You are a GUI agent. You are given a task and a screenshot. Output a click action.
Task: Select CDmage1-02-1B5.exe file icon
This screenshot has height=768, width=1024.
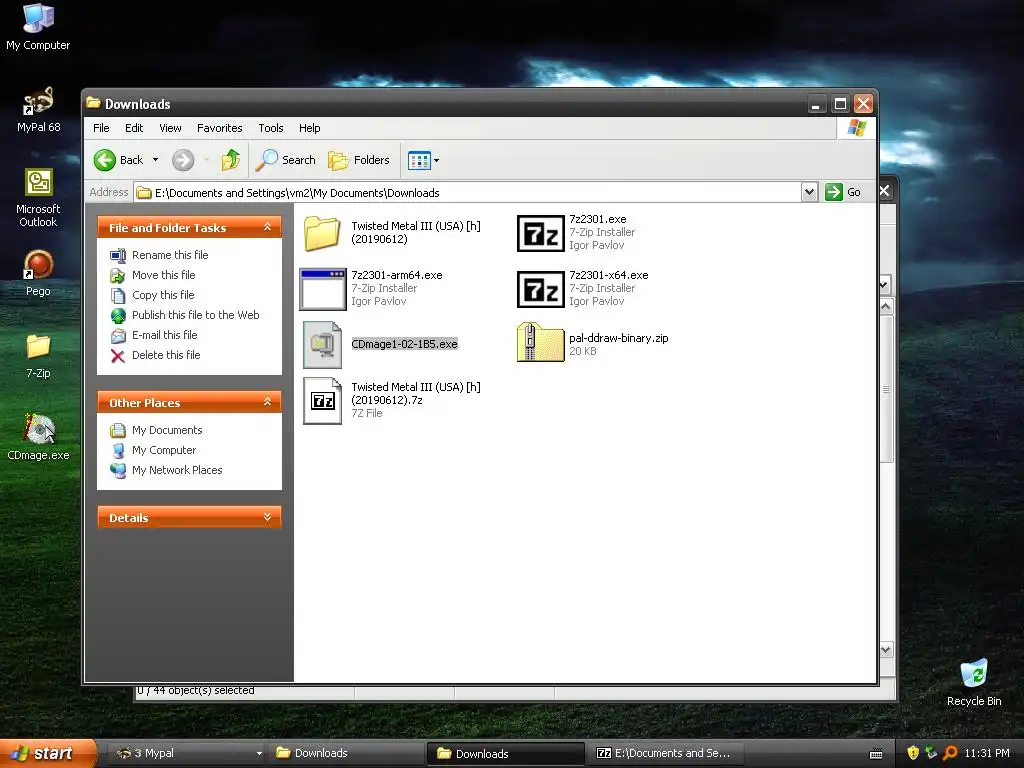[322, 344]
